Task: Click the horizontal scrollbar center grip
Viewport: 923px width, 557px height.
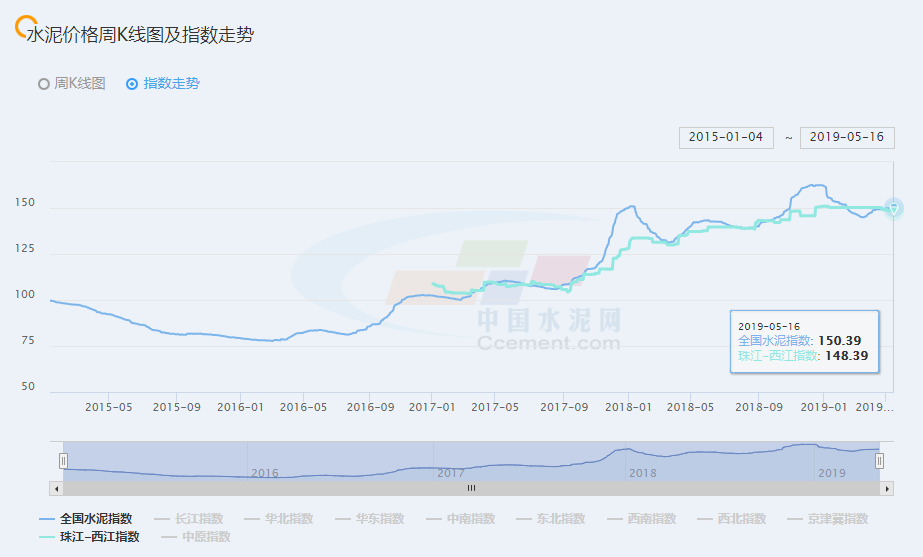Action: [x=471, y=488]
